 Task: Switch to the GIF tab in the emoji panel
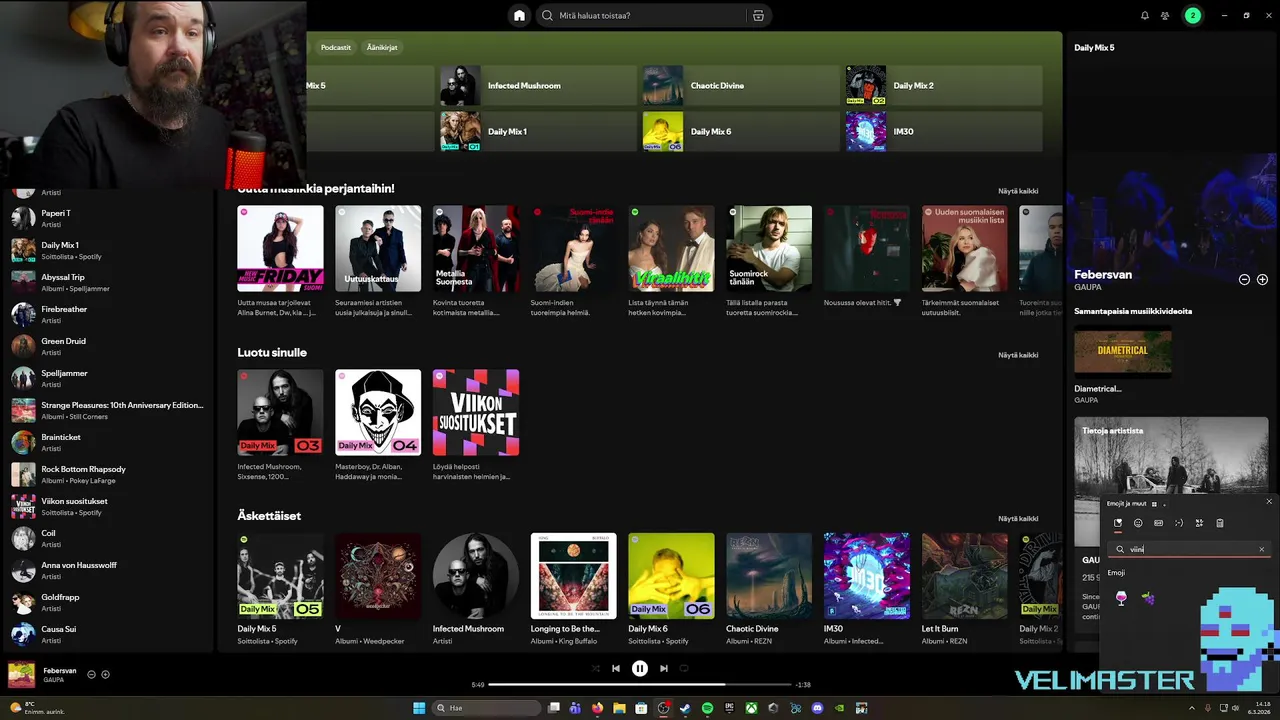(x=1159, y=523)
